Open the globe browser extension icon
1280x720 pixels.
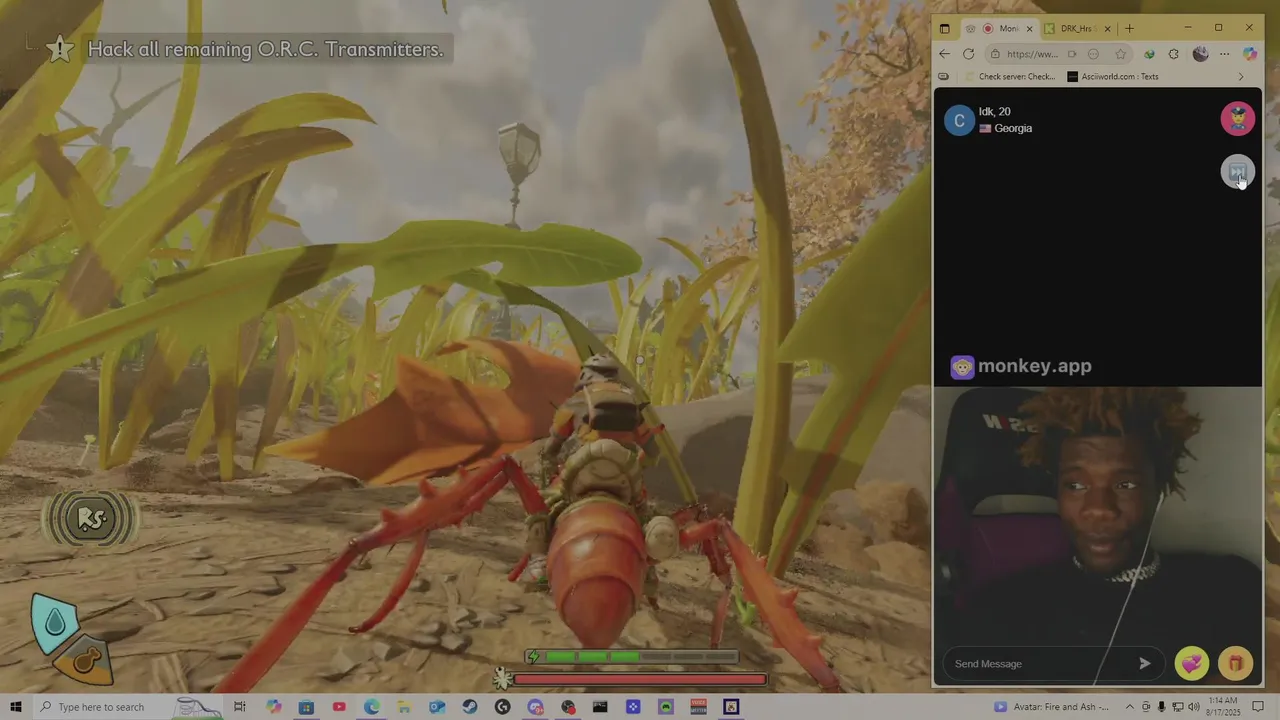click(x=1149, y=54)
